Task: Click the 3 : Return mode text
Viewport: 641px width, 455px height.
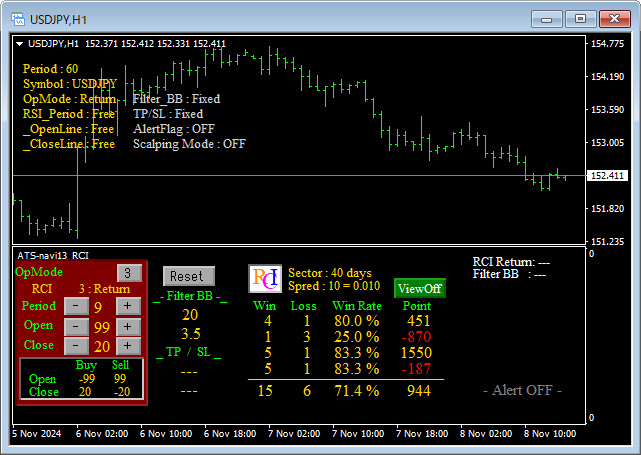Action: click(x=104, y=289)
